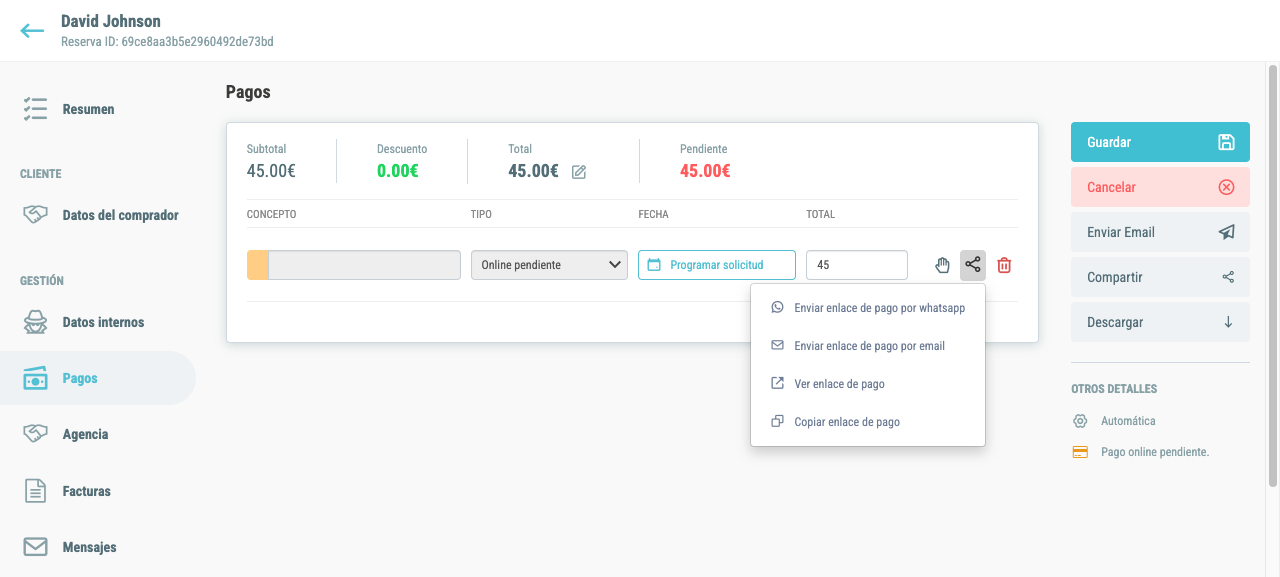1280x577 pixels.
Task: Click the edit total pencil icon
Action: click(579, 172)
